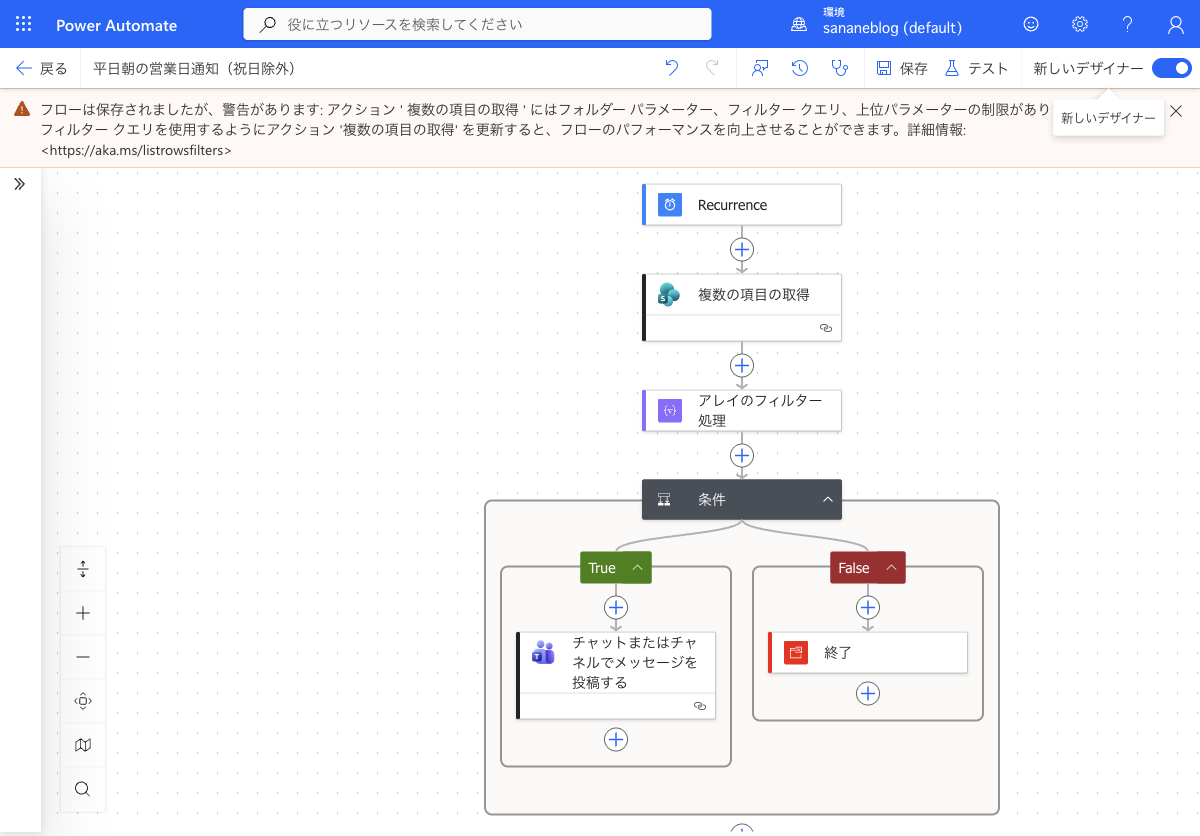Click the SharePoint icon on 複数の項目の取得
Screen dimensions: 1200x836
670,295
